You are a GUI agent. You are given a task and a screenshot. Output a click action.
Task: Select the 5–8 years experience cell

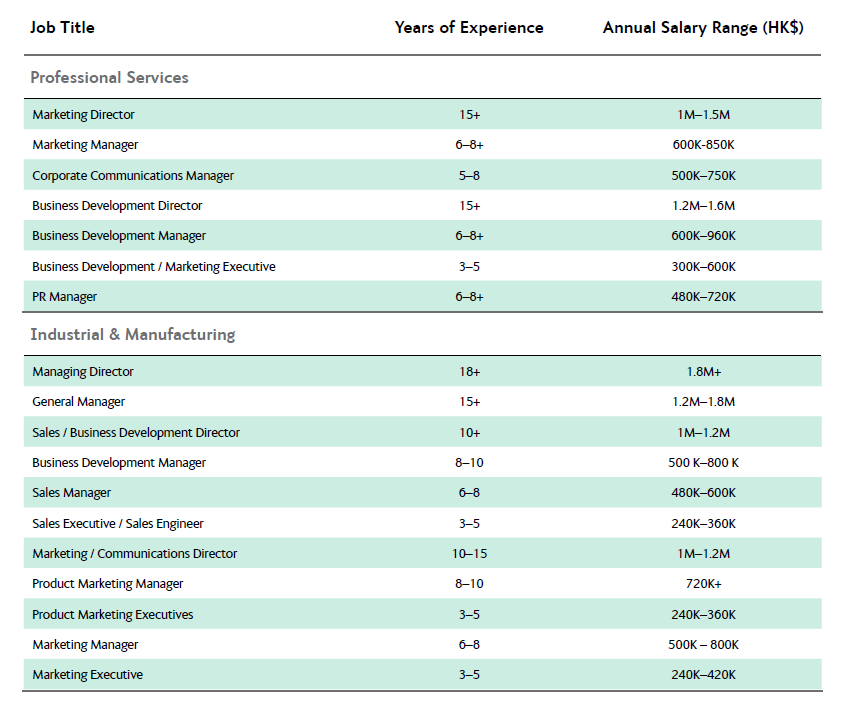pyautogui.click(x=469, y=175)
